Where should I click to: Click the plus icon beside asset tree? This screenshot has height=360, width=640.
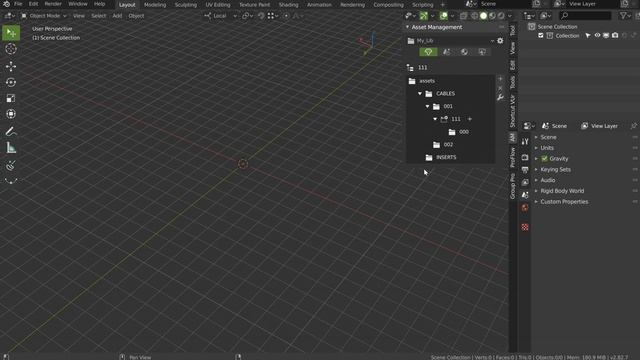500,79
